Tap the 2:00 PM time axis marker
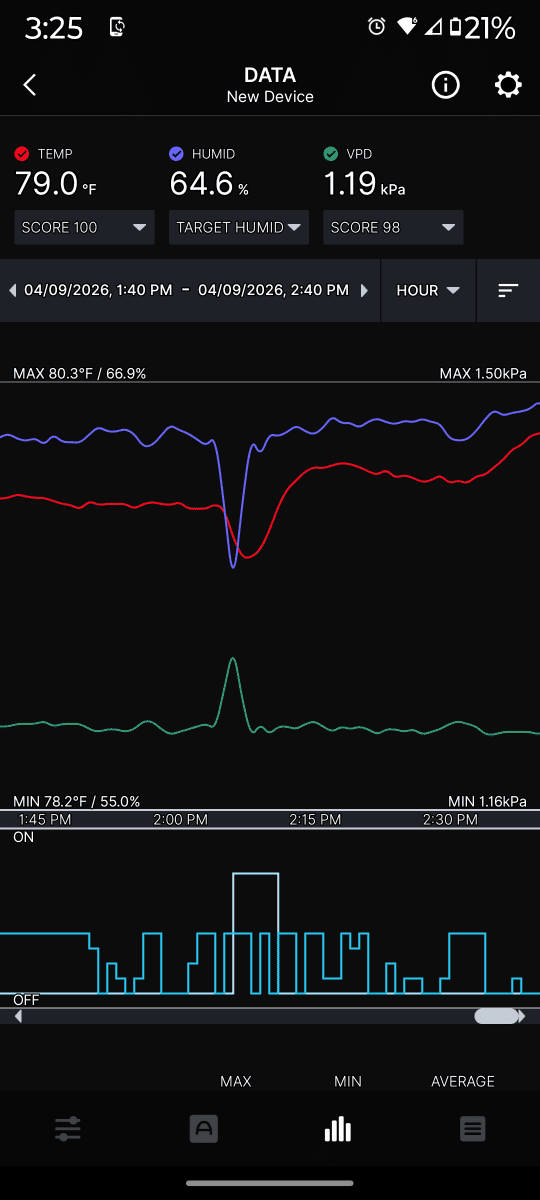This screenshot has width=540, height=1200. [180, 819]
